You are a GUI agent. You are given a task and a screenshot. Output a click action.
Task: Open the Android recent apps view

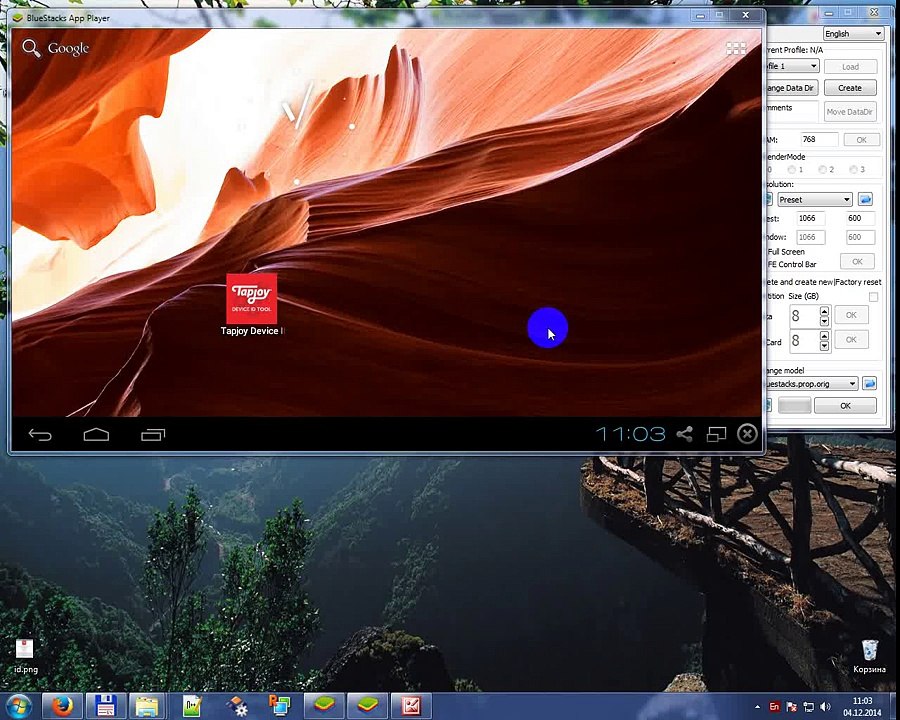(x=153, y=435)
